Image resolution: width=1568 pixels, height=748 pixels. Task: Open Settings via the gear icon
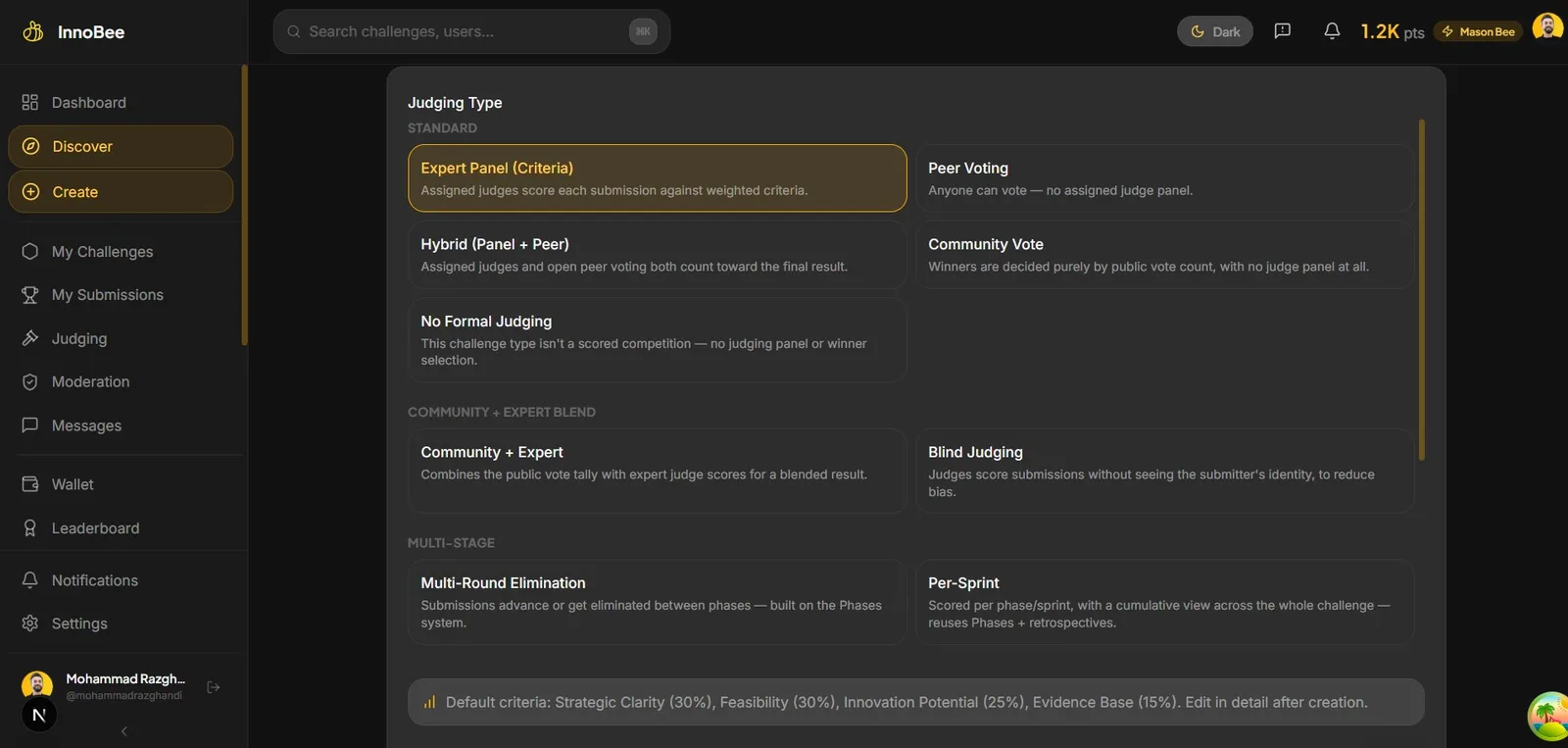click(30, 623)
